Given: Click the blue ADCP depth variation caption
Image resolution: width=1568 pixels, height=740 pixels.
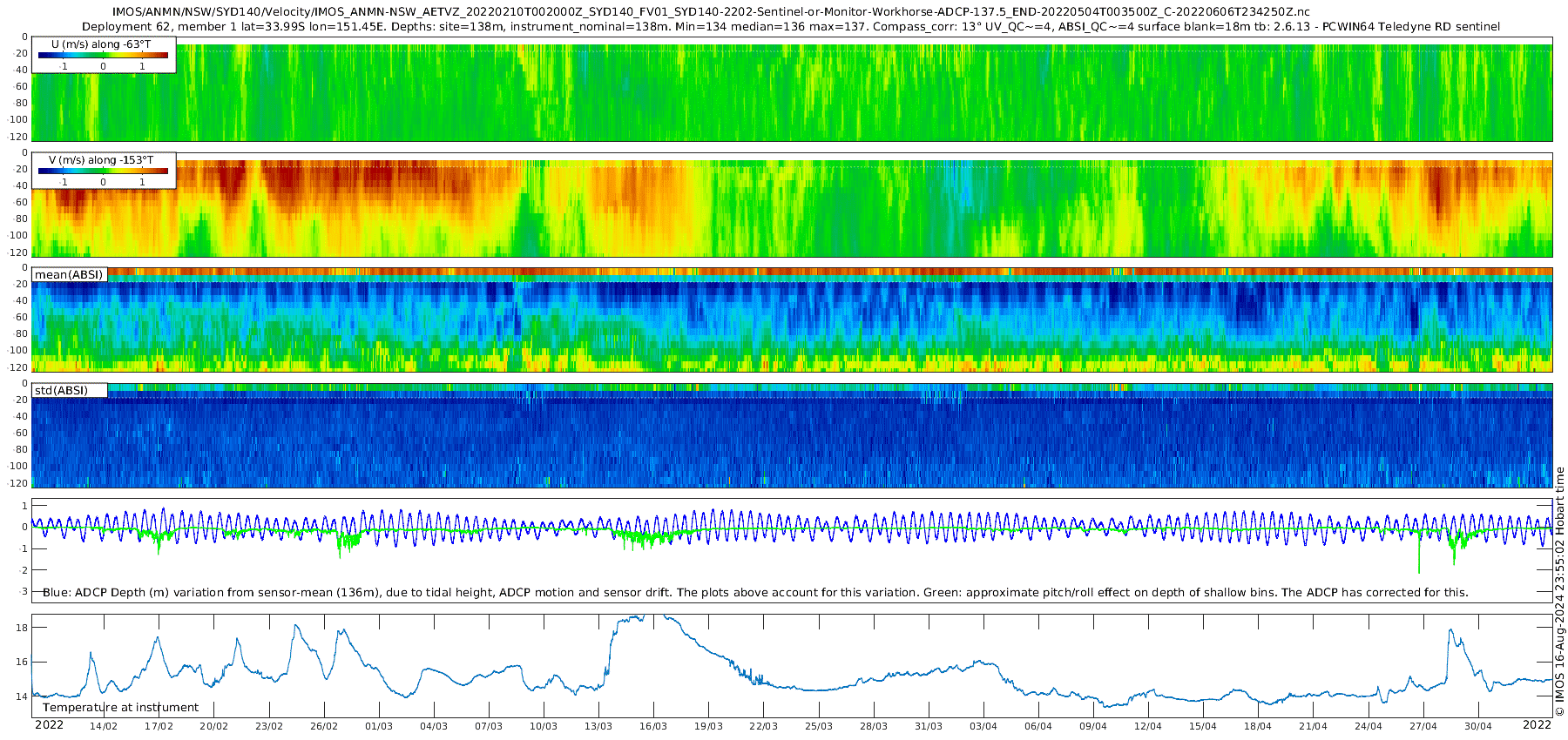Looking at the screenshot, I should coord(755,593).
